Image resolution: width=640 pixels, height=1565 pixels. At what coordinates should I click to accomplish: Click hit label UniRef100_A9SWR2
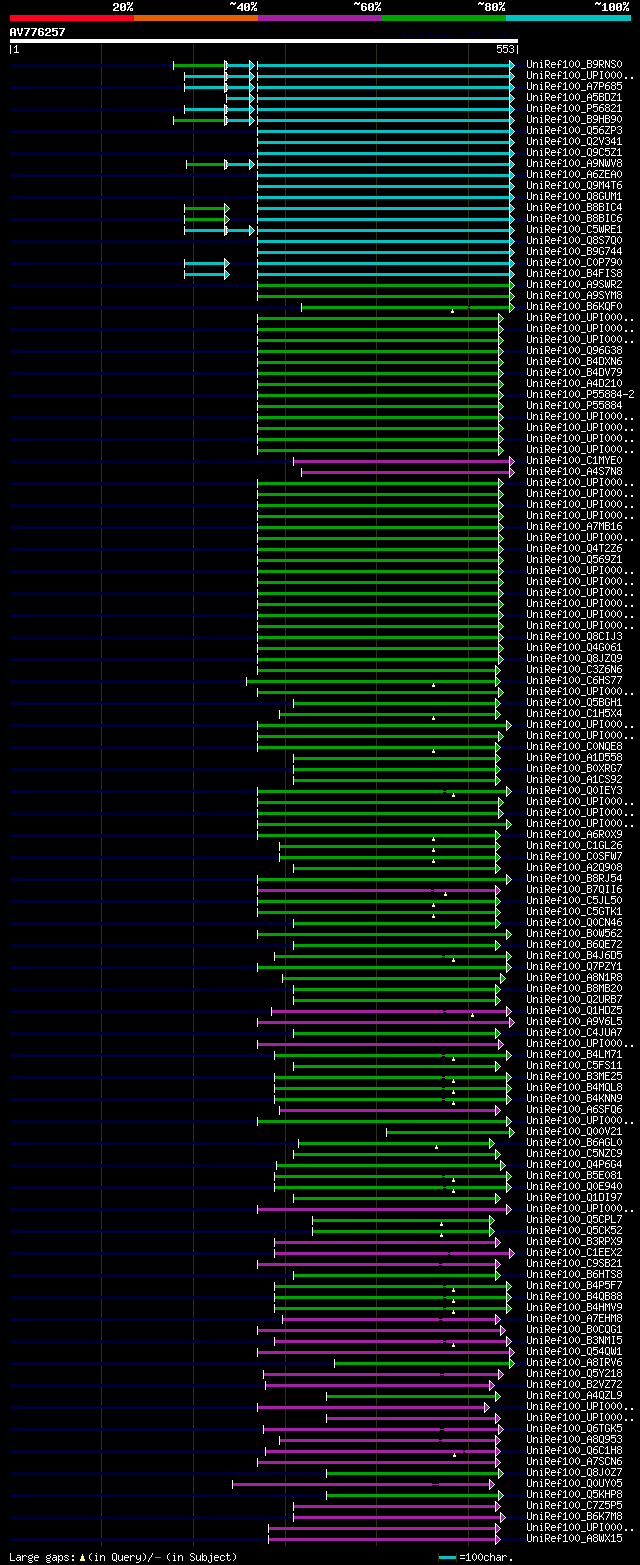click(574, 285)
